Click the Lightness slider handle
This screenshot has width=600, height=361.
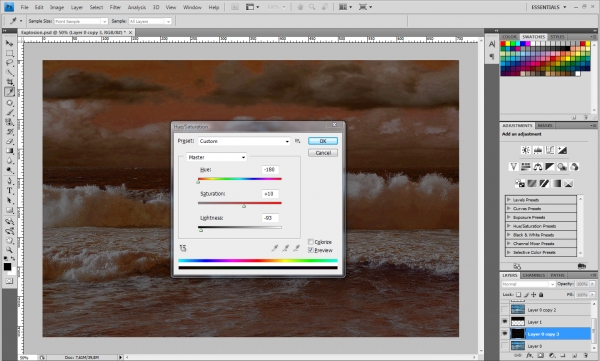(201, 230)
